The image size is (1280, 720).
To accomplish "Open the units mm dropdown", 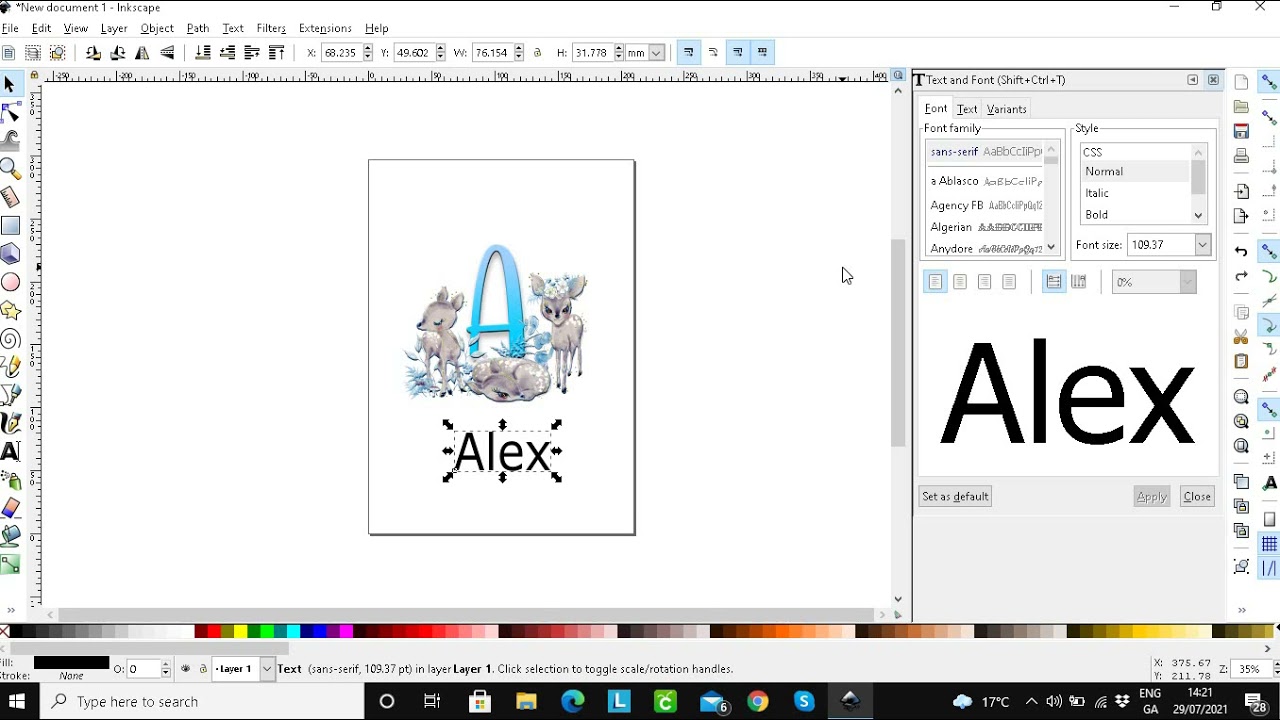I will pos(657,53).
